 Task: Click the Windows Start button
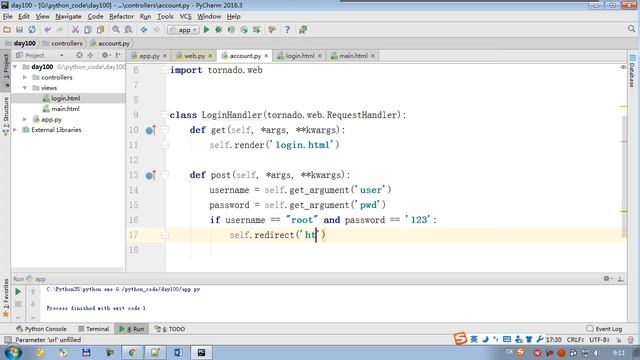[12, 352]
